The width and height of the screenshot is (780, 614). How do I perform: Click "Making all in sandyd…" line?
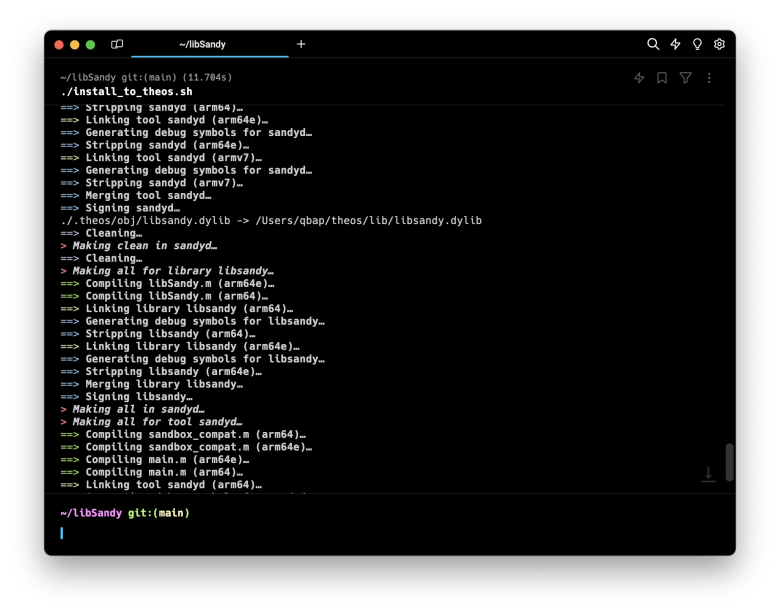pos(132,409)
